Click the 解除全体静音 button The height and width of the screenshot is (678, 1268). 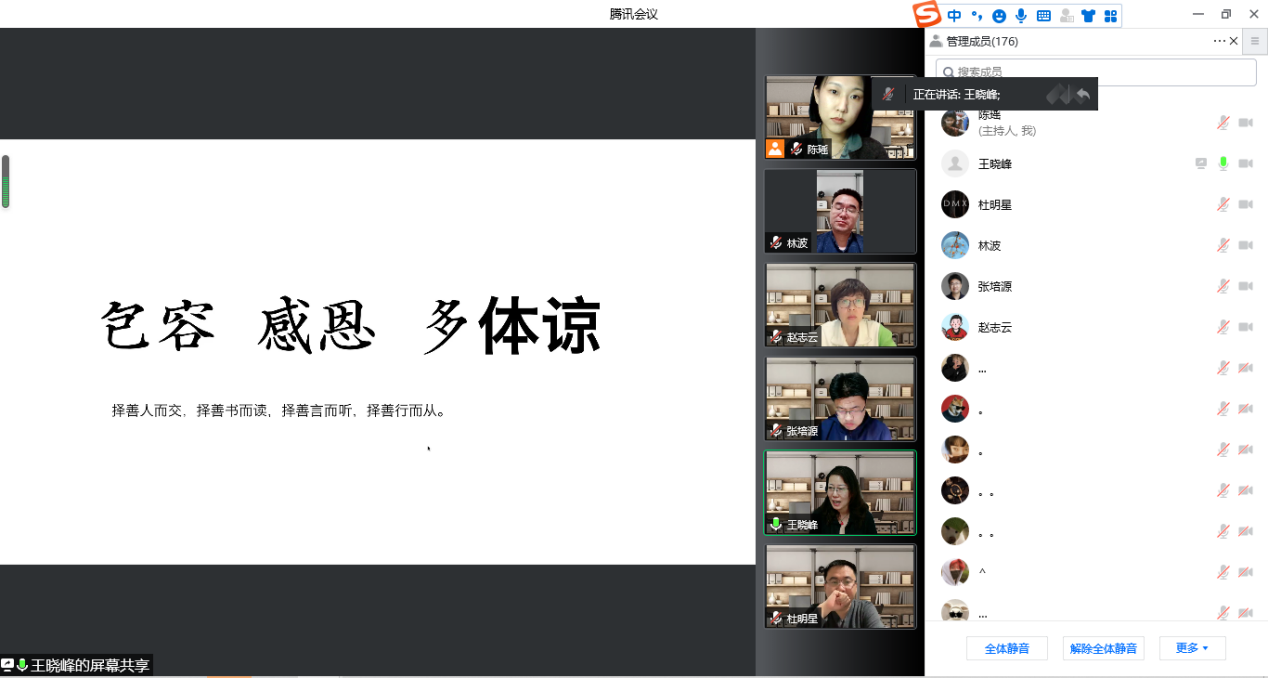click(1103, 648)
